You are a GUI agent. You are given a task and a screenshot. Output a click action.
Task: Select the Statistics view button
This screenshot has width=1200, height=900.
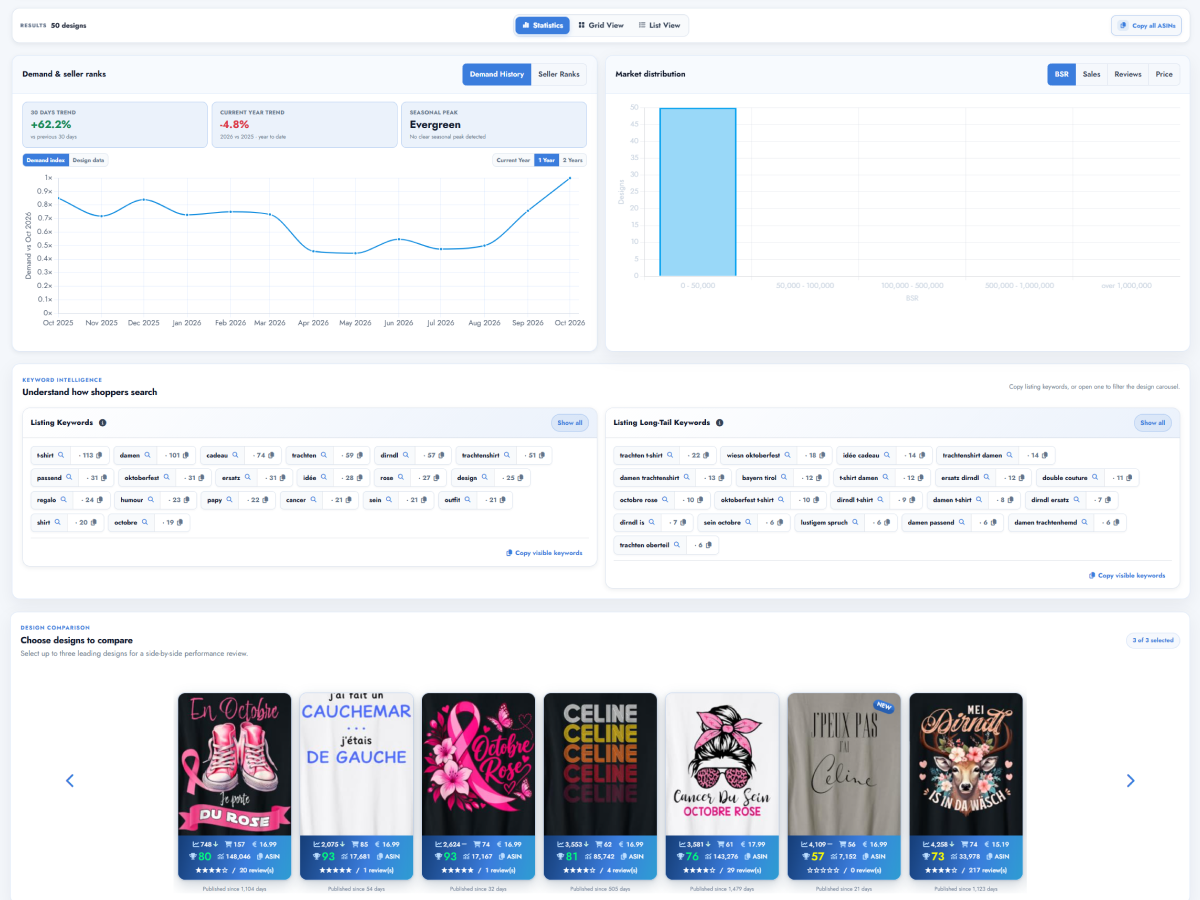coord(542,25)
